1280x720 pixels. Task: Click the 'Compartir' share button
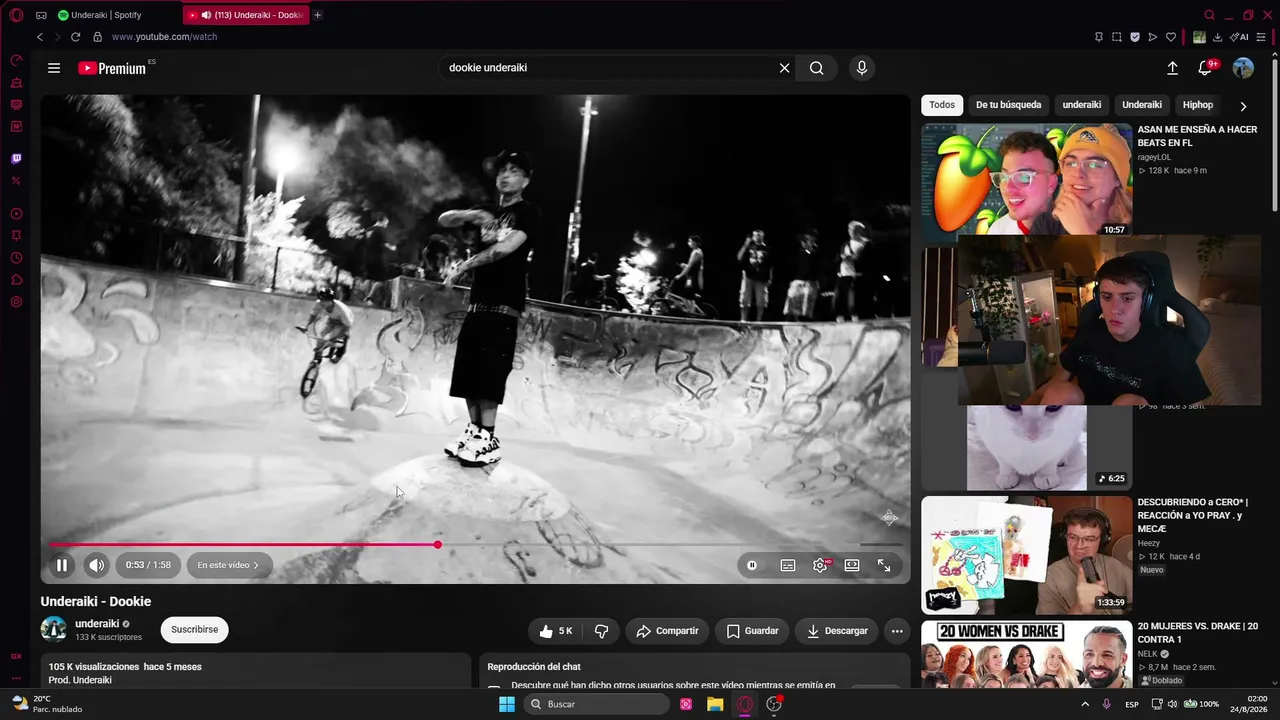click(x=667, y=631)
